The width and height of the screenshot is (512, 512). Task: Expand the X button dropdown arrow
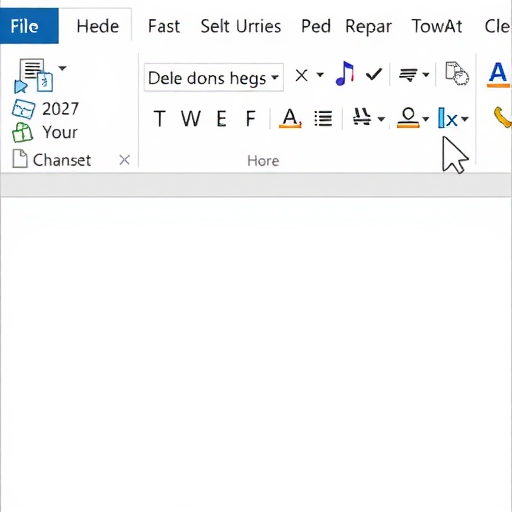[x=320, y=75]
